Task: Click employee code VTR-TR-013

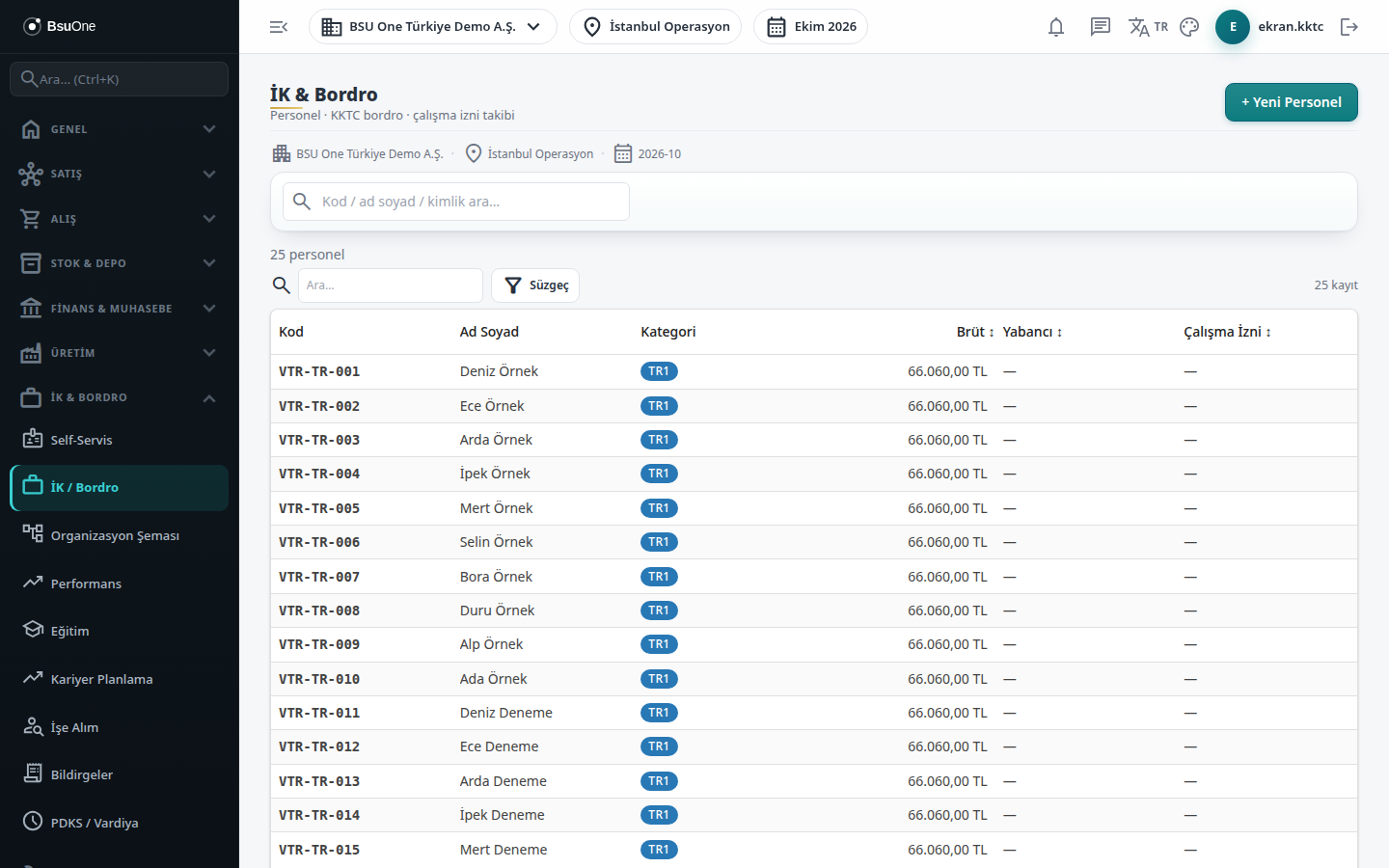Action: click(x=319, y=781)
